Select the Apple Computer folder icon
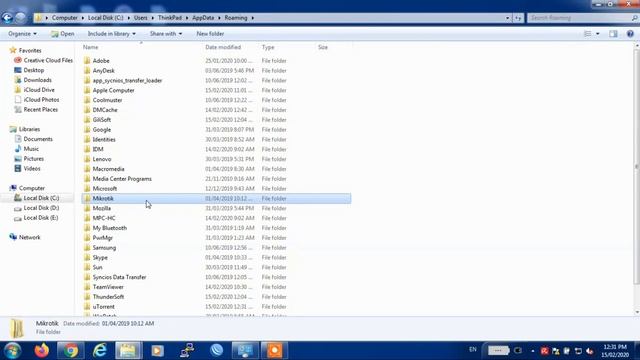This screenshot has height=360, width=640. click(87, 90)
